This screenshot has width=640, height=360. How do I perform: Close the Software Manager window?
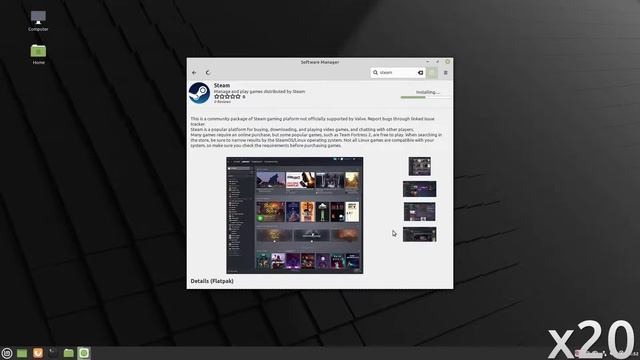[x=447, y=62]
